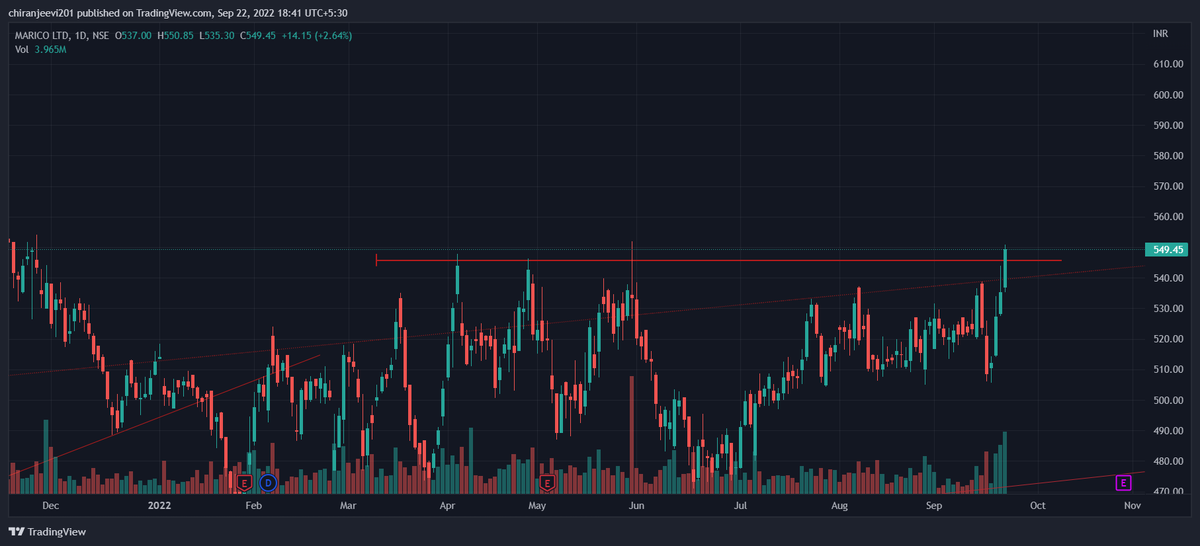Image resolution: width=1200 pixels, height=546 pixels.
Task: Click the Vol 3.965M indicator legend
Action: coord(40,49)
